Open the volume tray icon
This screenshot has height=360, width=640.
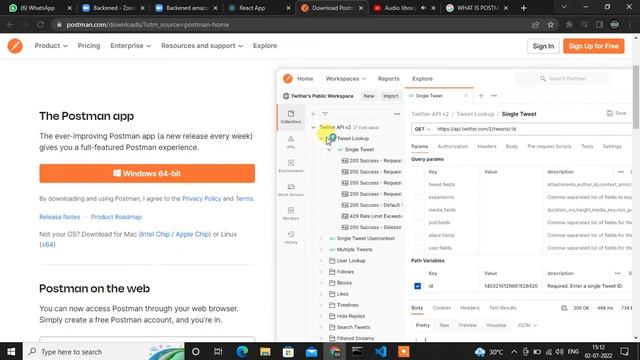559,351
